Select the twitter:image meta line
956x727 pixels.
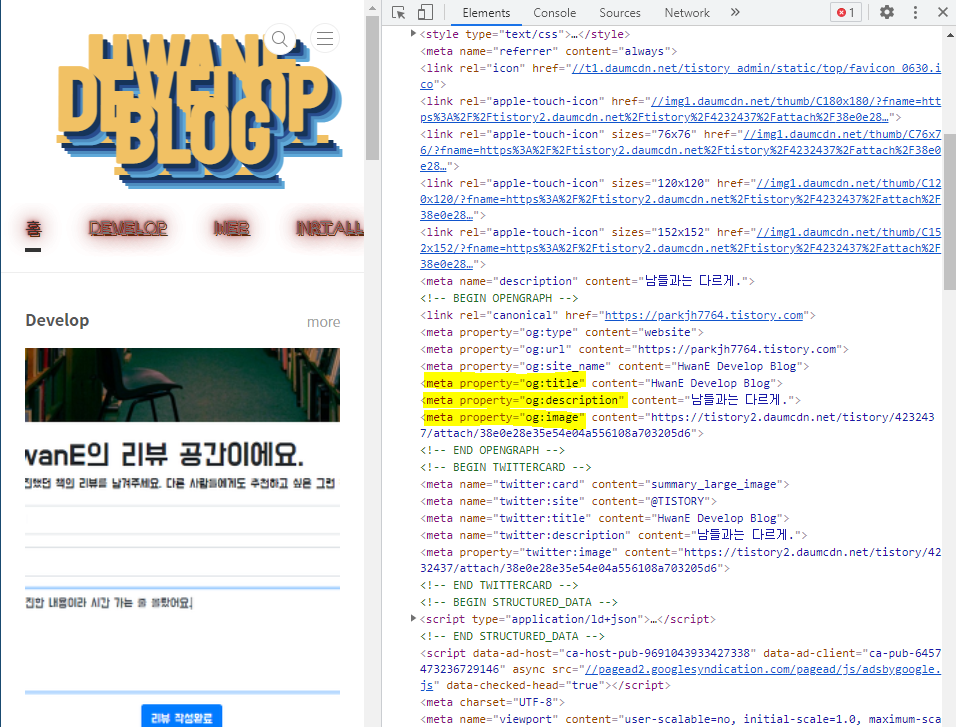tap(680, 560)
